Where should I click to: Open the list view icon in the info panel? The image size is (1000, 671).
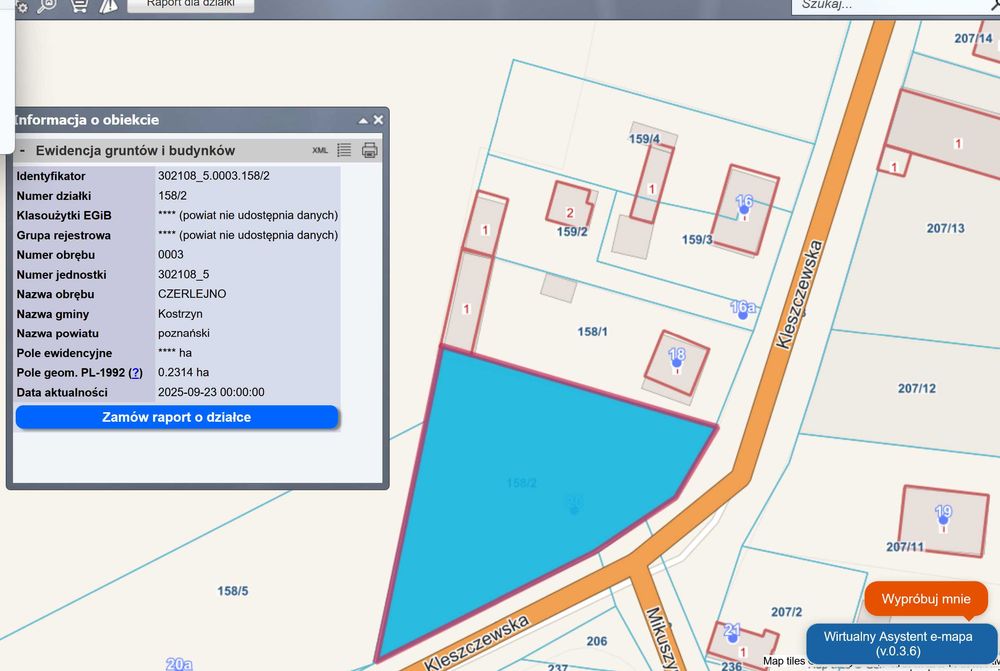pos(344,150)
